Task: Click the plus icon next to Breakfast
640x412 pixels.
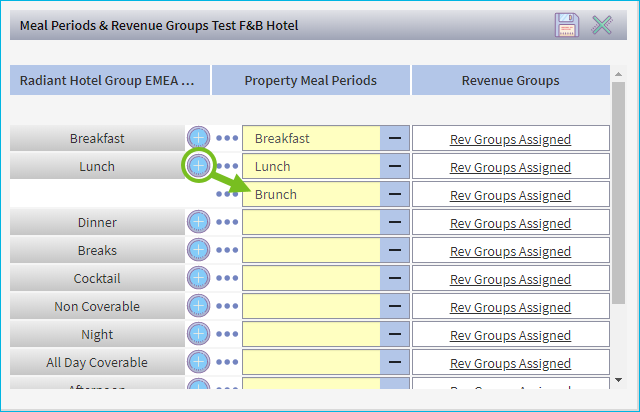Action: (198, 139)
